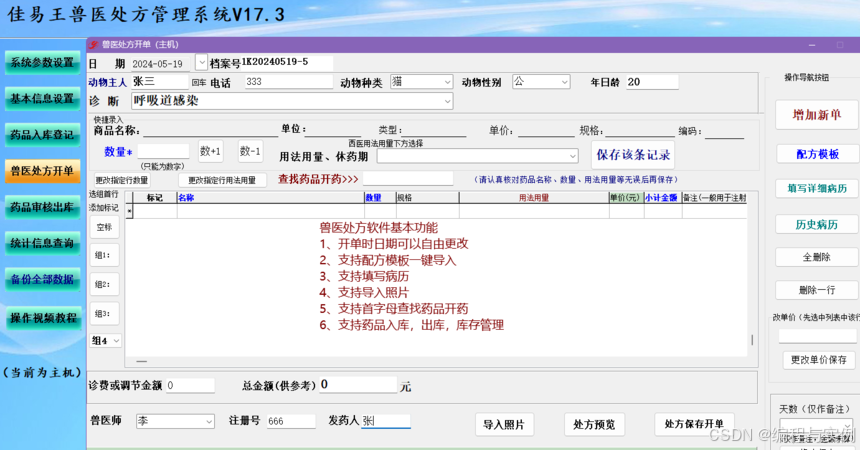The width and height of the screenshot is (860, 450).
Task: Click 全删除 button
Action: point(817,257)
